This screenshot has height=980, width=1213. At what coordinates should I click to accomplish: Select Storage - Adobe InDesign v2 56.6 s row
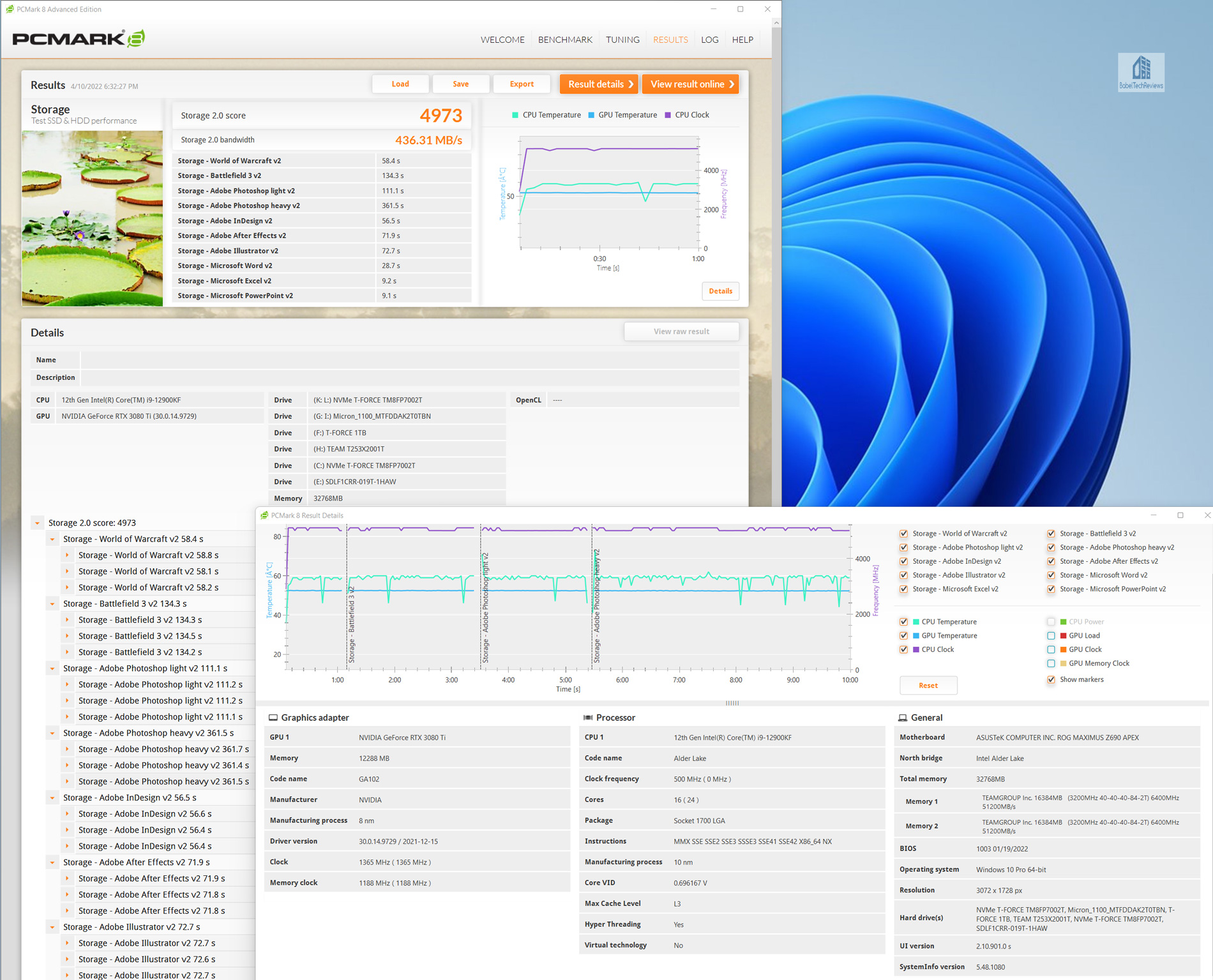tap(145, 814)
